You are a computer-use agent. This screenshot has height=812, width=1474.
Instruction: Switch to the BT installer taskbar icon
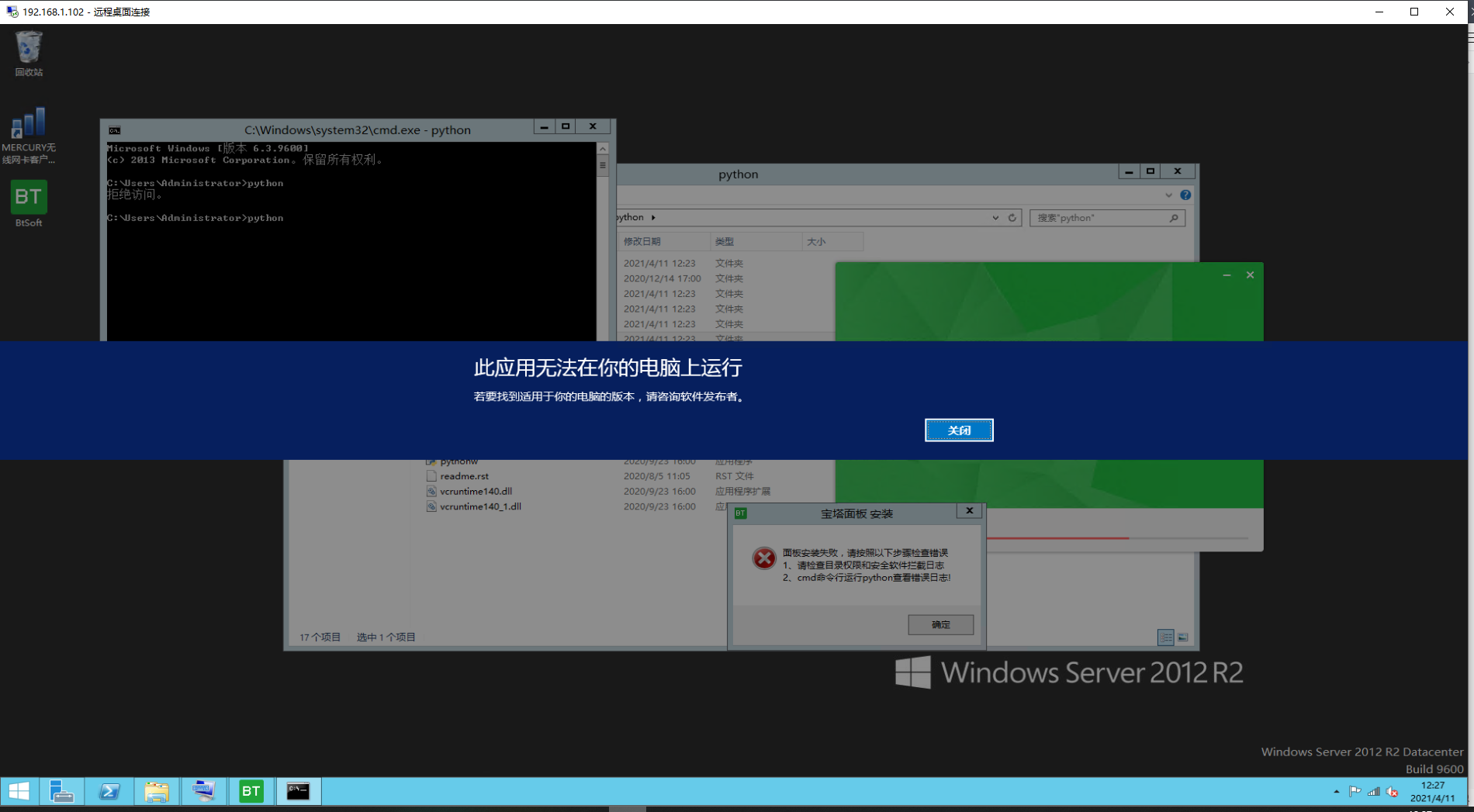point(251,792)
